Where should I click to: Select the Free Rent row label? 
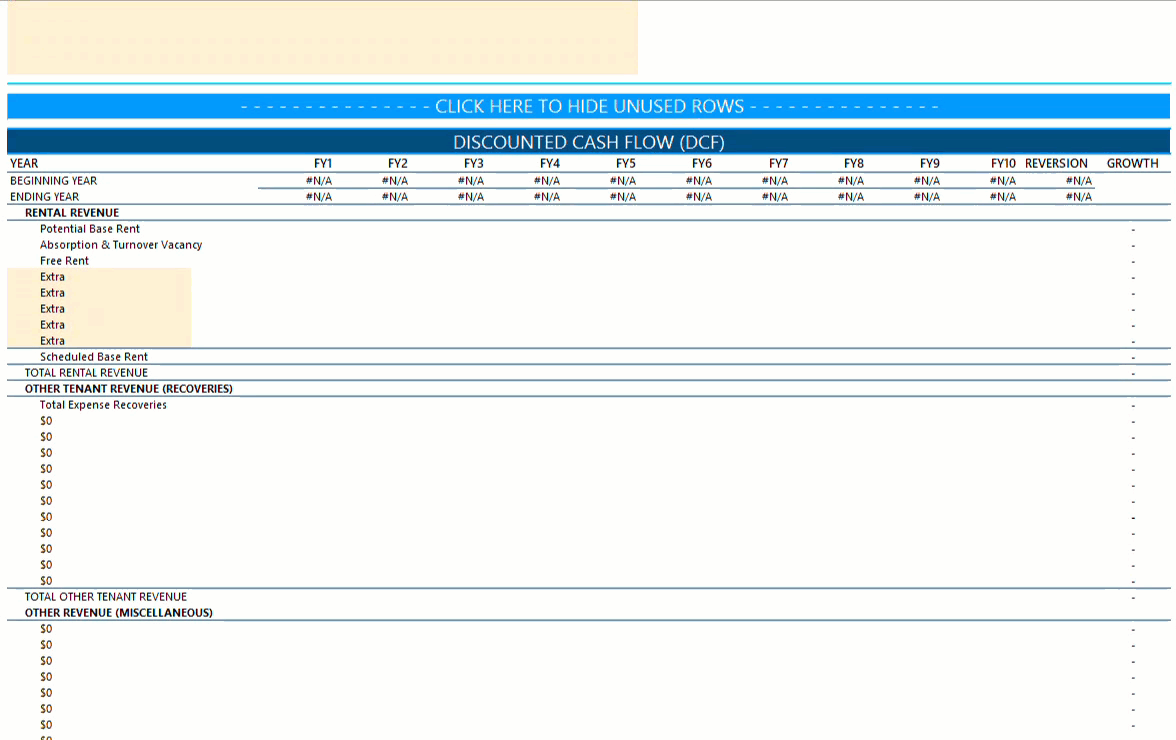pos(64,261)
